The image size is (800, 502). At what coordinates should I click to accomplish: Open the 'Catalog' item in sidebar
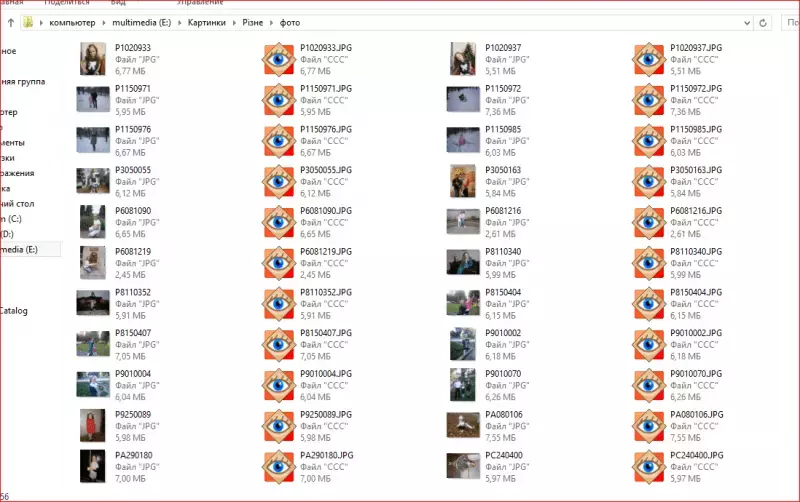(14, 311)
